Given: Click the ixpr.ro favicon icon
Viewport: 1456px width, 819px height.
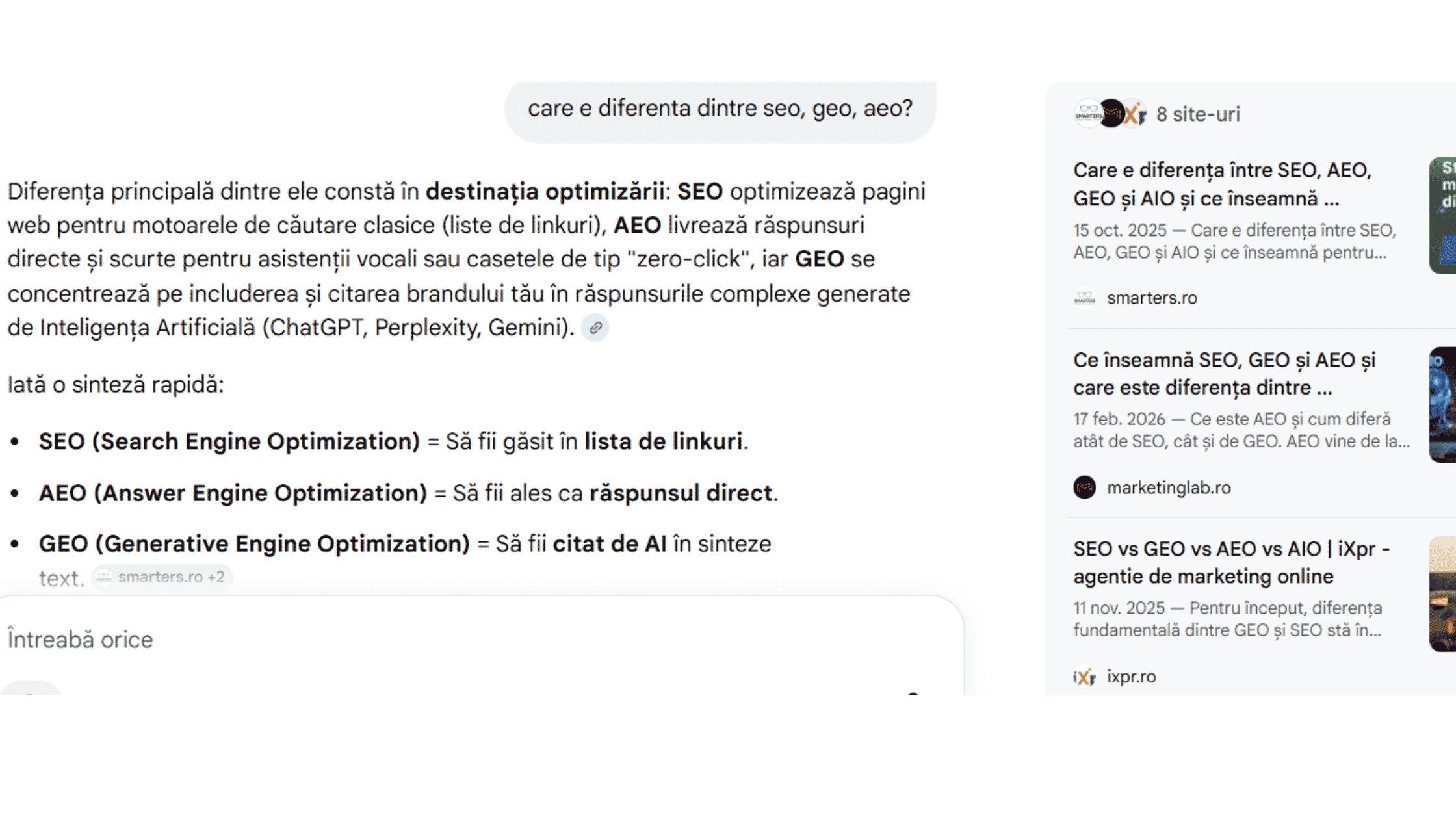Looking at the screenshot, I should tap(1084, 677).
